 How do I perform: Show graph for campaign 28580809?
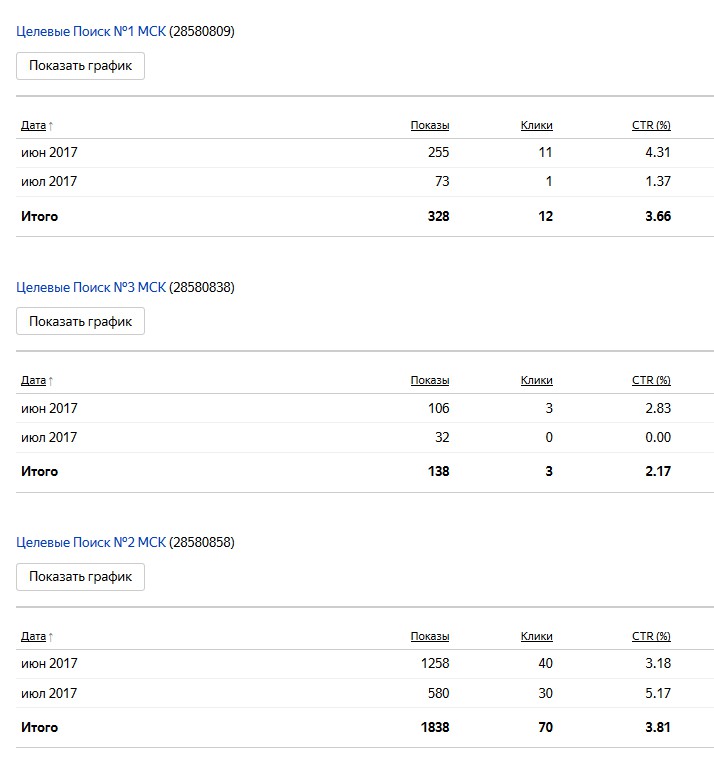[x=81, y=66]
